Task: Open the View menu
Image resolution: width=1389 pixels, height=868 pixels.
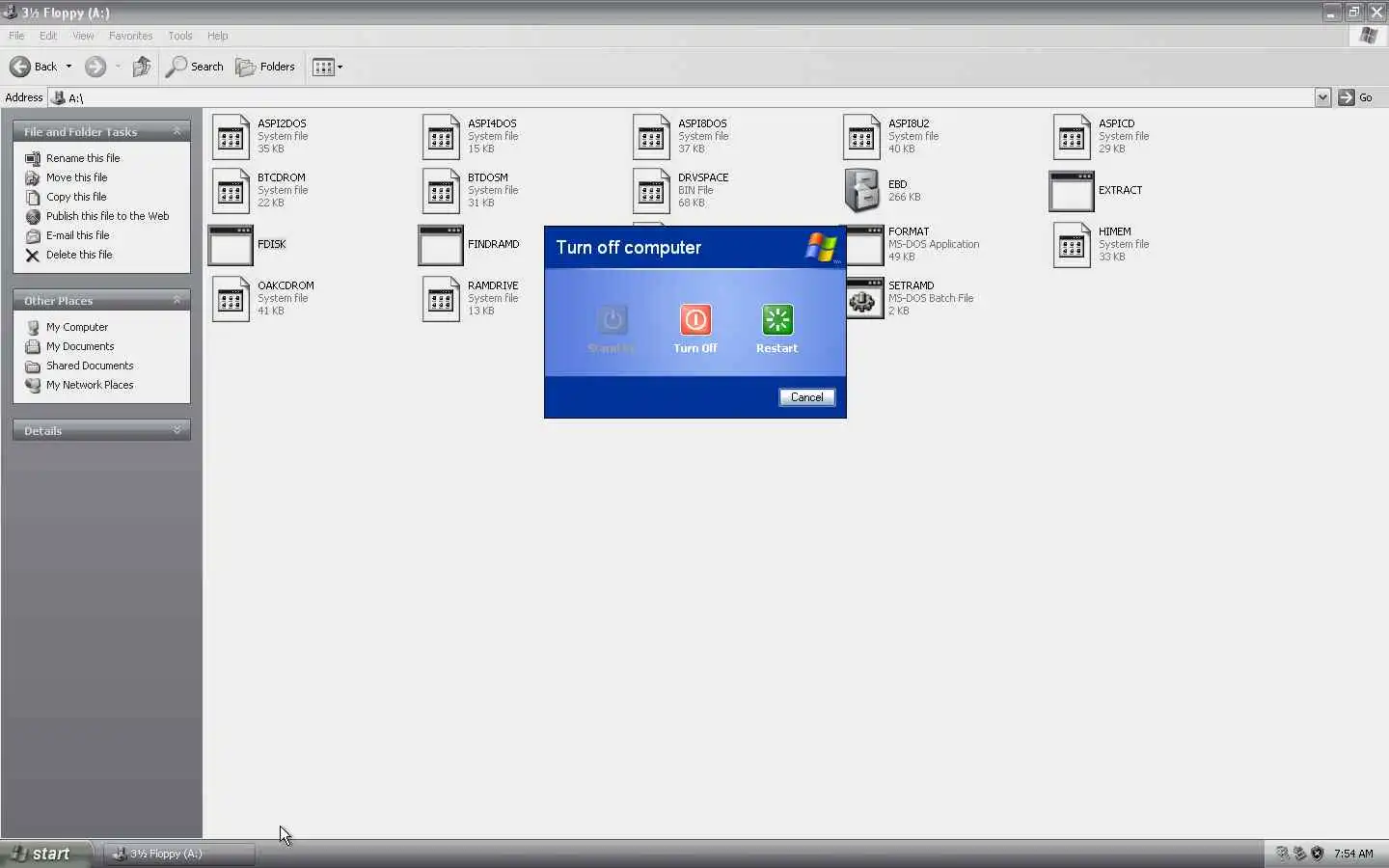Action: [x=84, y=36]
